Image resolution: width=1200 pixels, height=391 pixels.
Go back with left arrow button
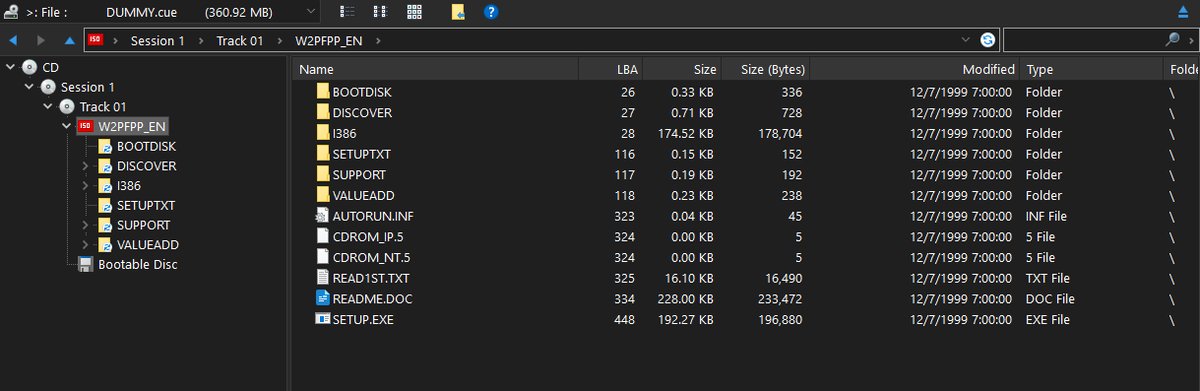[13, 40]
